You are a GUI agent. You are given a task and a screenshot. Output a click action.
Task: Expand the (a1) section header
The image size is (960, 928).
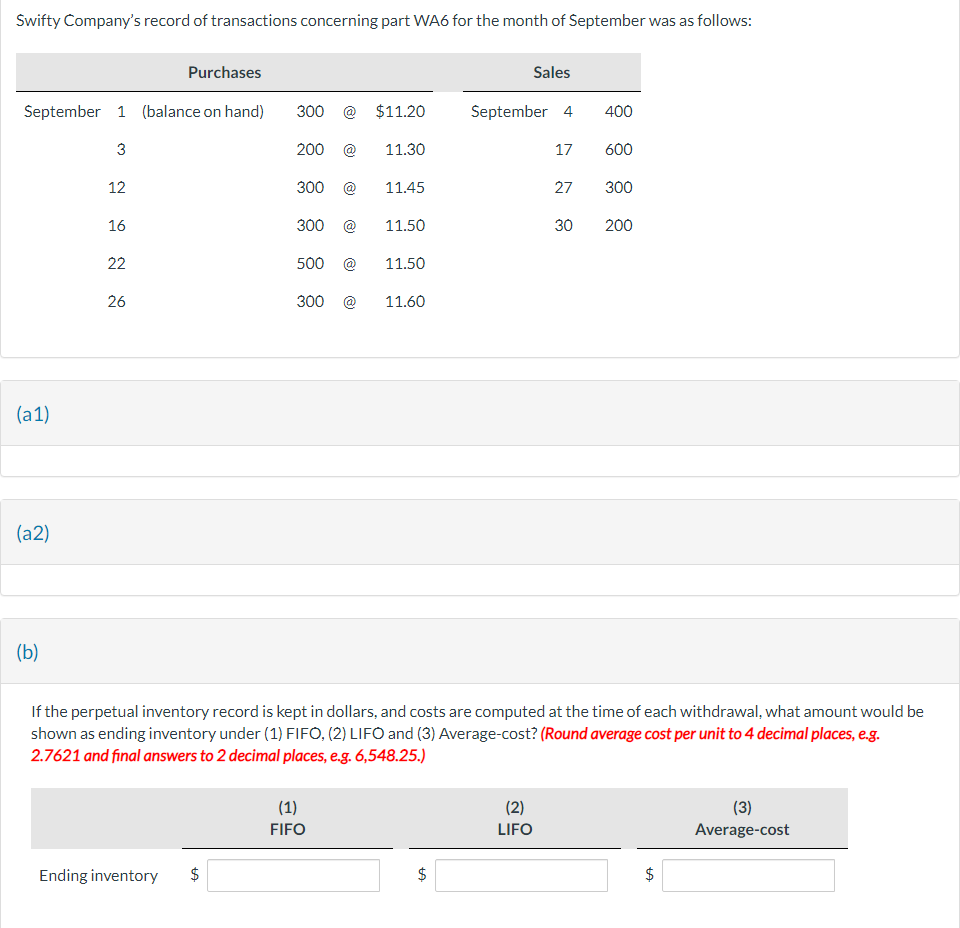click(31, 413)
